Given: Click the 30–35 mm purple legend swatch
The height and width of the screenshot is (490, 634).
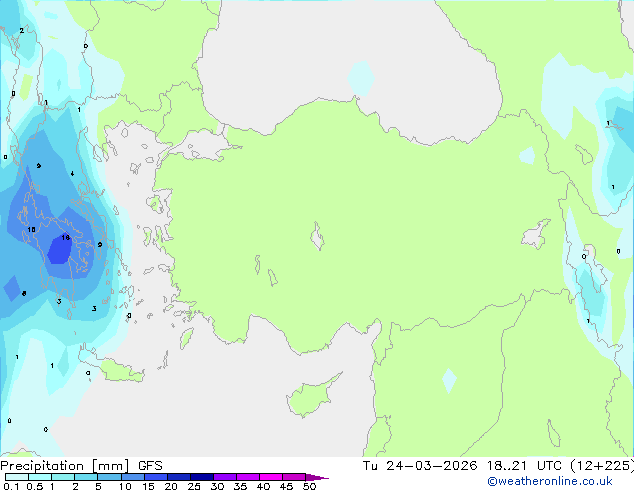Looking at the screenshot, I should click(x=225, y=477).
